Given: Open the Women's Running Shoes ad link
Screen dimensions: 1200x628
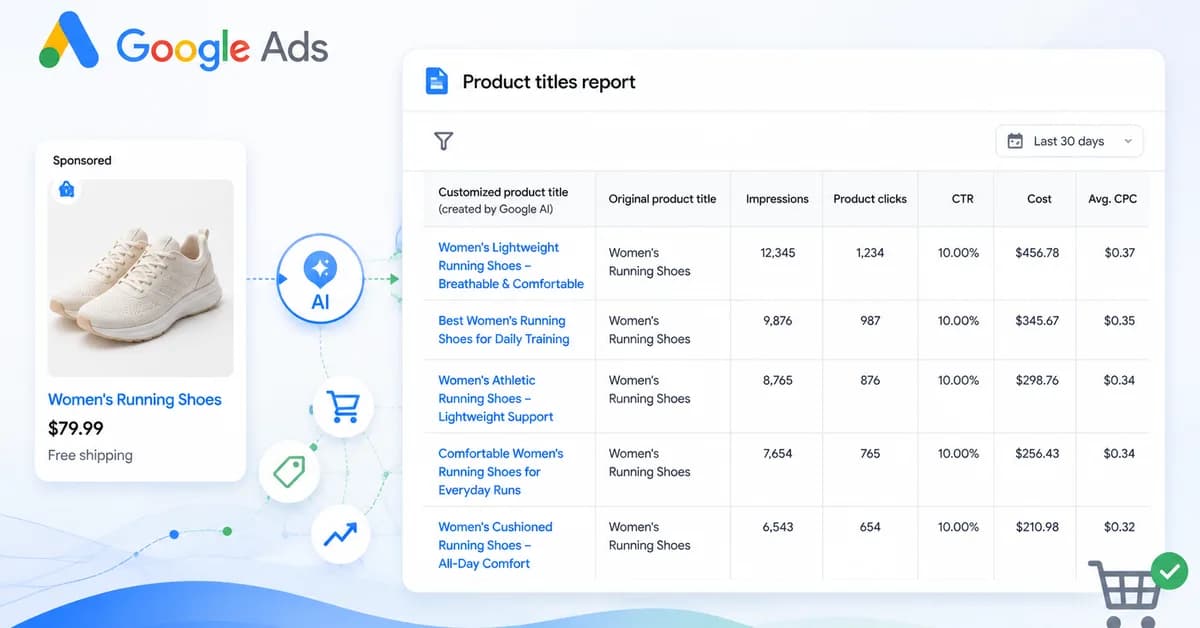Looking at the screenshot, I should point(135,399).
